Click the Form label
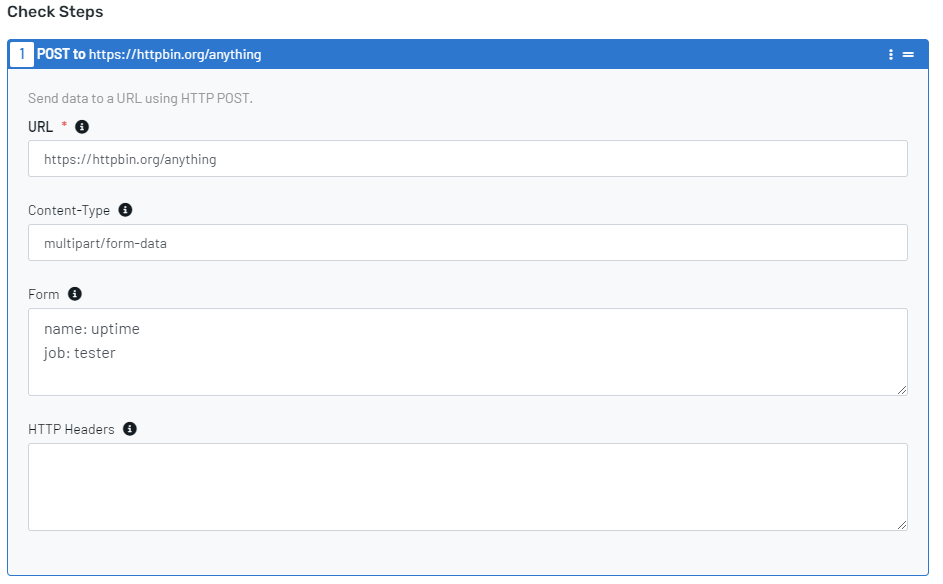This screenshot has width=943, height=584. point(43,294)
